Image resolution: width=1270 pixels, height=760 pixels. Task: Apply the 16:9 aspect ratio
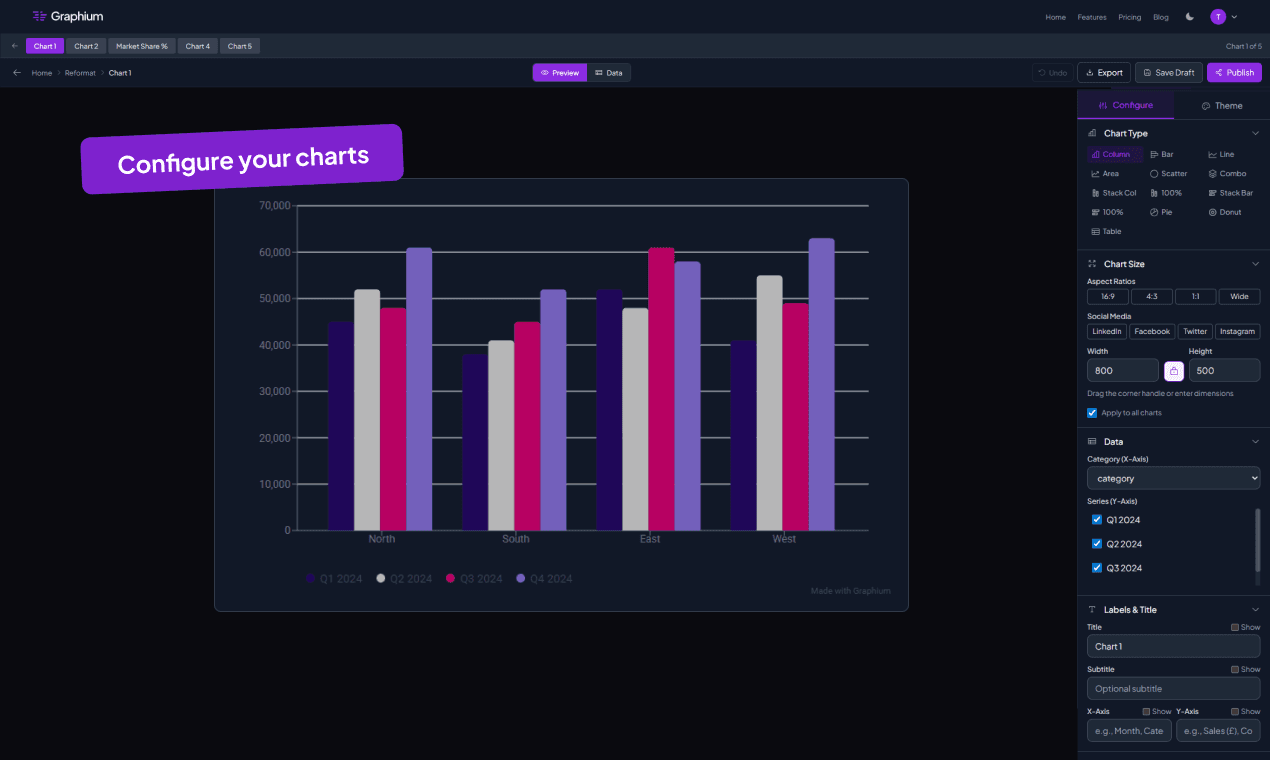1107,296
